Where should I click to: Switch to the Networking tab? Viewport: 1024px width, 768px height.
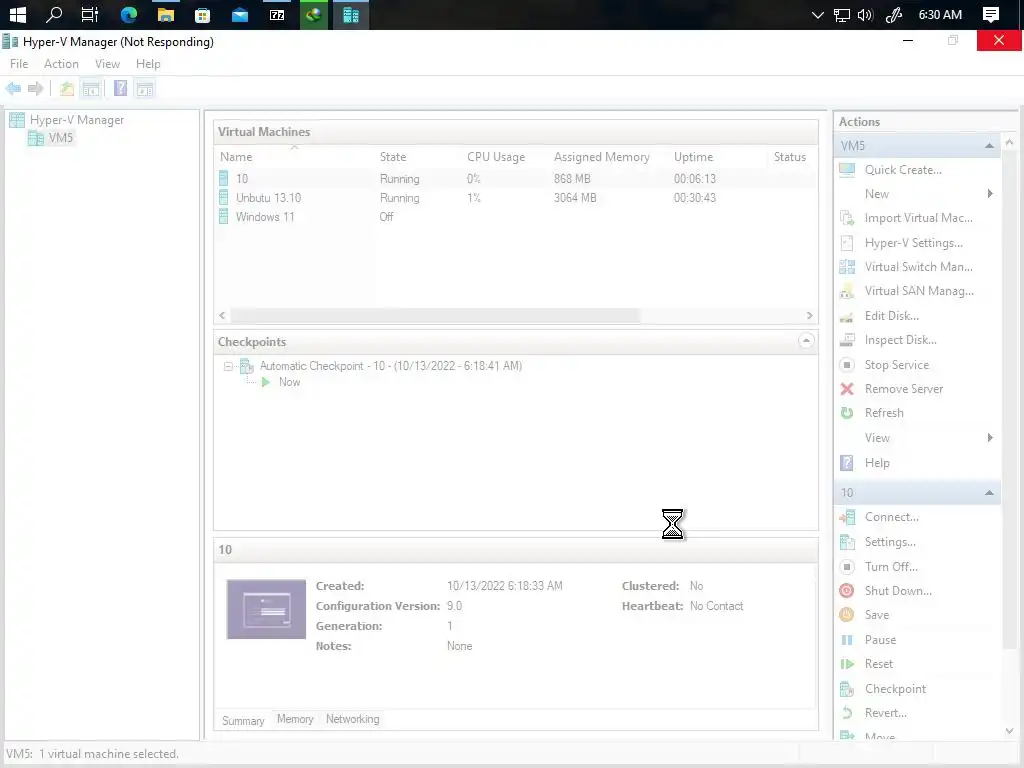click(353, 719)
